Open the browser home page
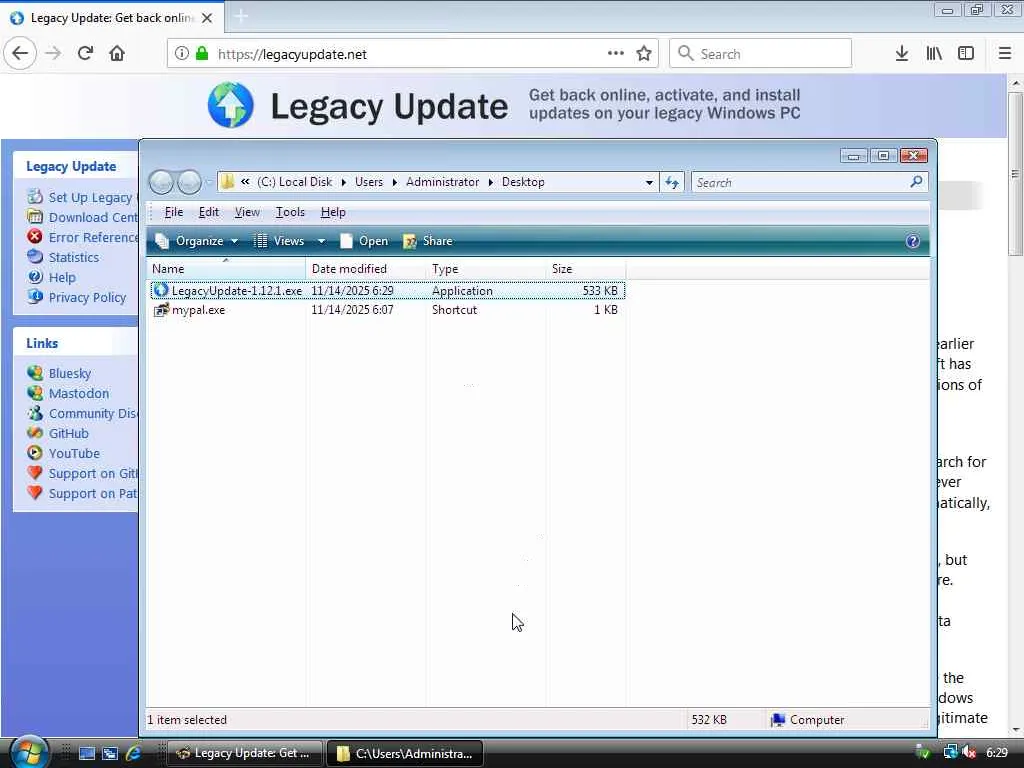The width and height of the screenshot is (1024, 768). point(117,54)
